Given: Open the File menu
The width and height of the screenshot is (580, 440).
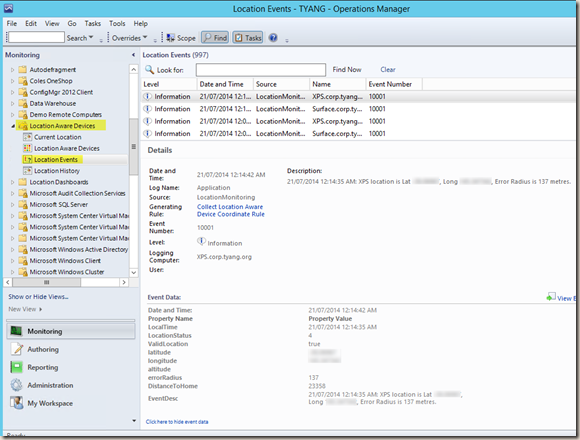Looking at the screenshot, I should point(12,23).
